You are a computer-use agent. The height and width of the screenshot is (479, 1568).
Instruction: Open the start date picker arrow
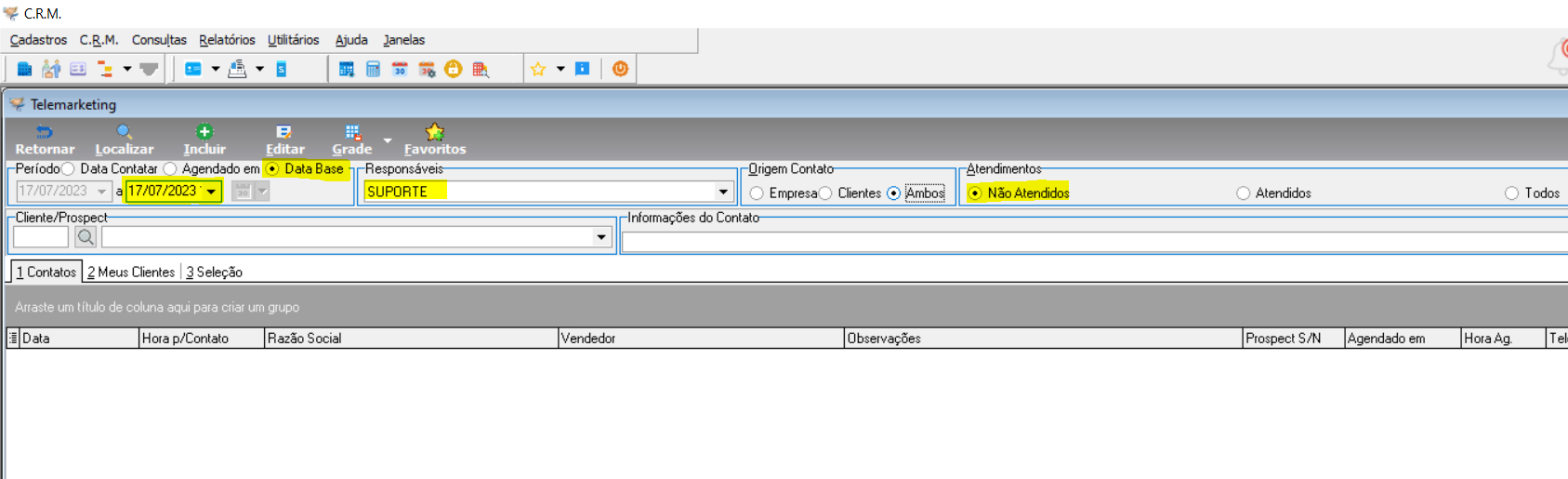tap(102, 192)
